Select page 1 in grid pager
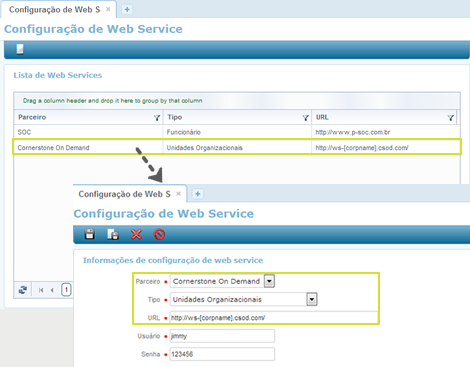The height and width of the screenshot is (367, 470). point(66,290)
